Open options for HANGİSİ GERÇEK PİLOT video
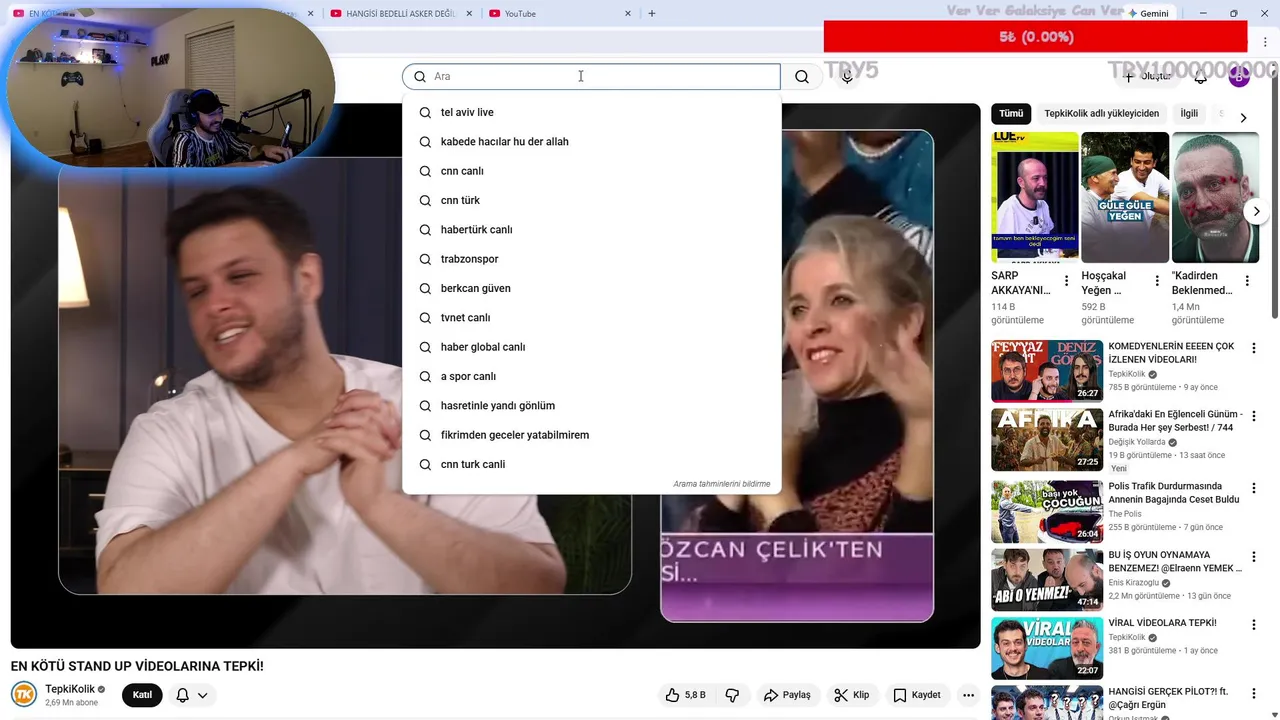The height and width of the screenshot is (720, 1280). point(1254,693)
